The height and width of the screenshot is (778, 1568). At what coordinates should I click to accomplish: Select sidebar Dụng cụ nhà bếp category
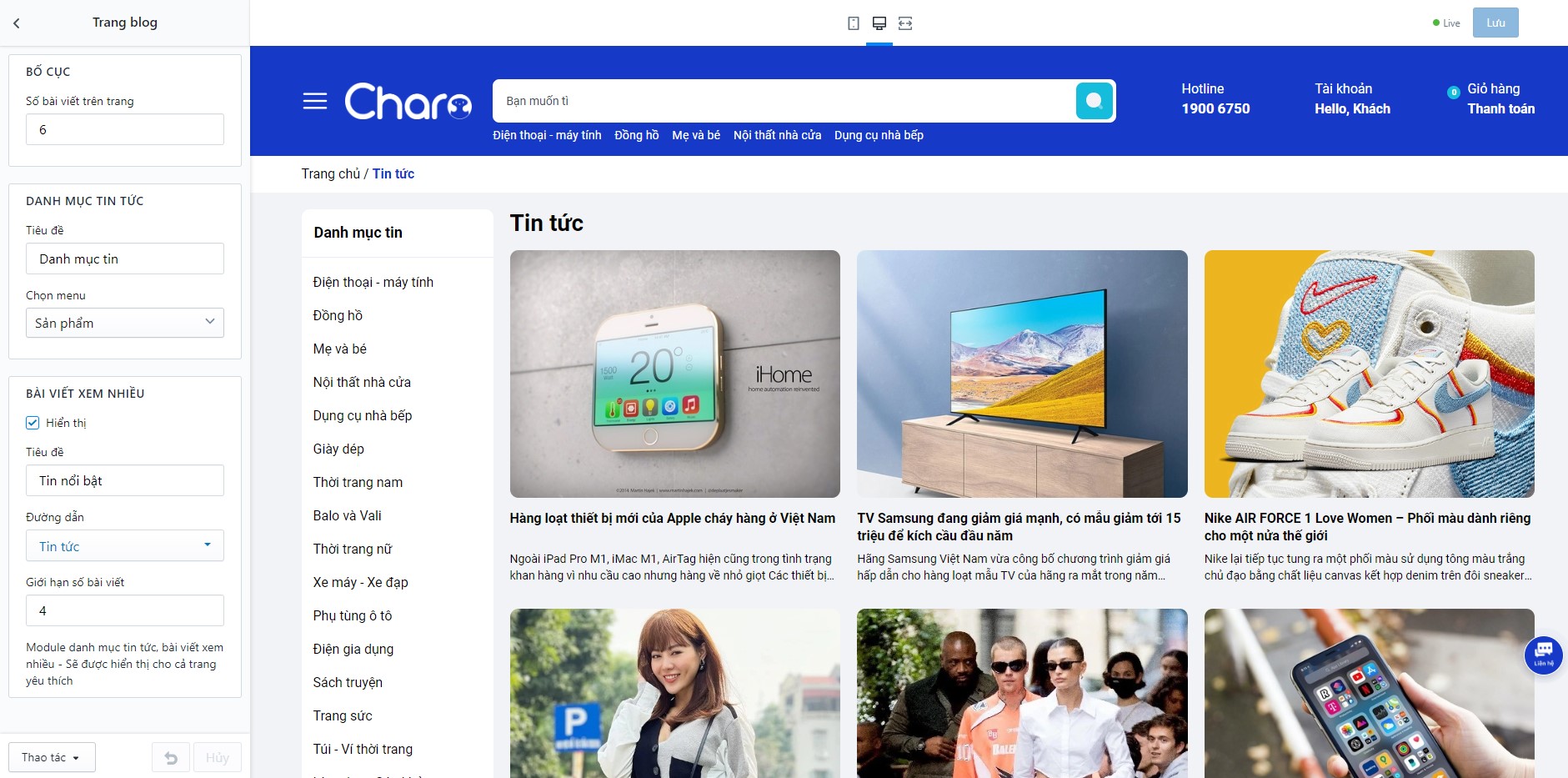coord(363,415)
